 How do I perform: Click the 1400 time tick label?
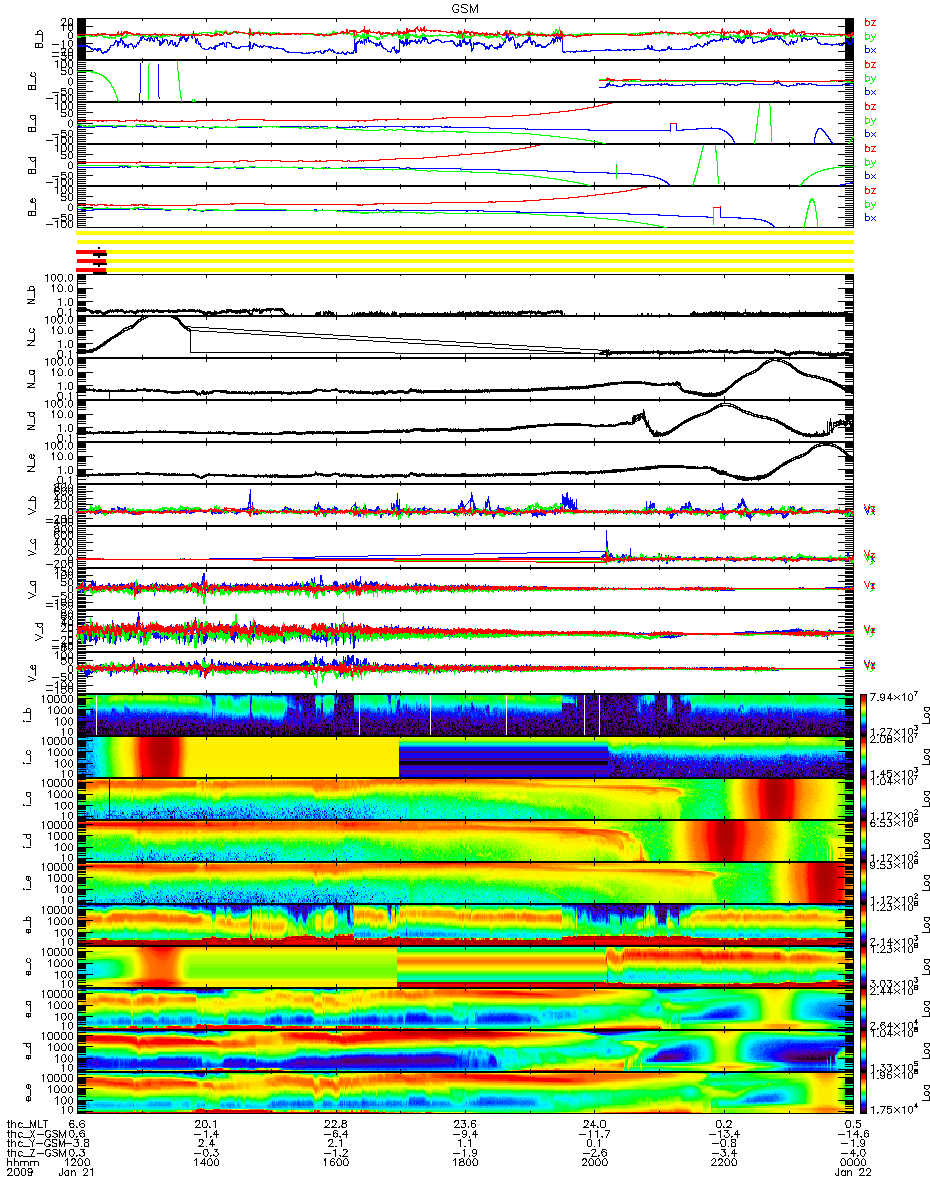[x=206, y=1162]
